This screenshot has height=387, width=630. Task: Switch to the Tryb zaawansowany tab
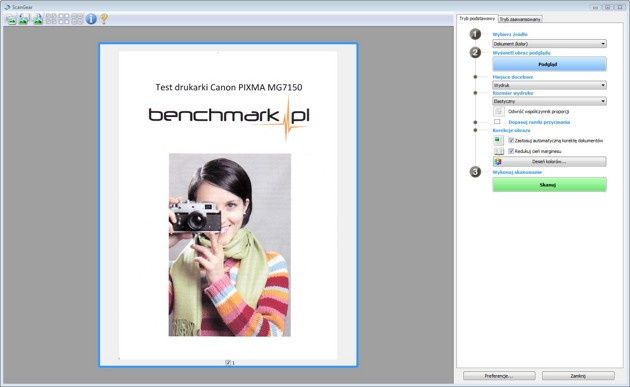pyautogui.click(x=520, y=19)
